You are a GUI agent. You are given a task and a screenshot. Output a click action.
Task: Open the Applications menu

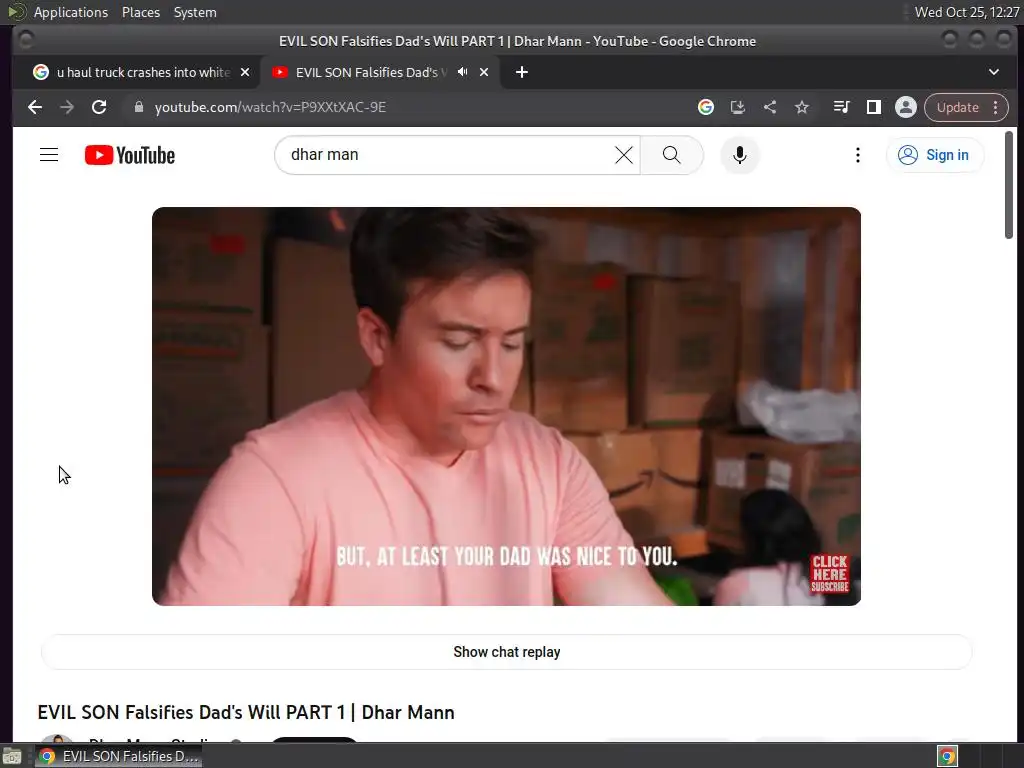[71, 12]
